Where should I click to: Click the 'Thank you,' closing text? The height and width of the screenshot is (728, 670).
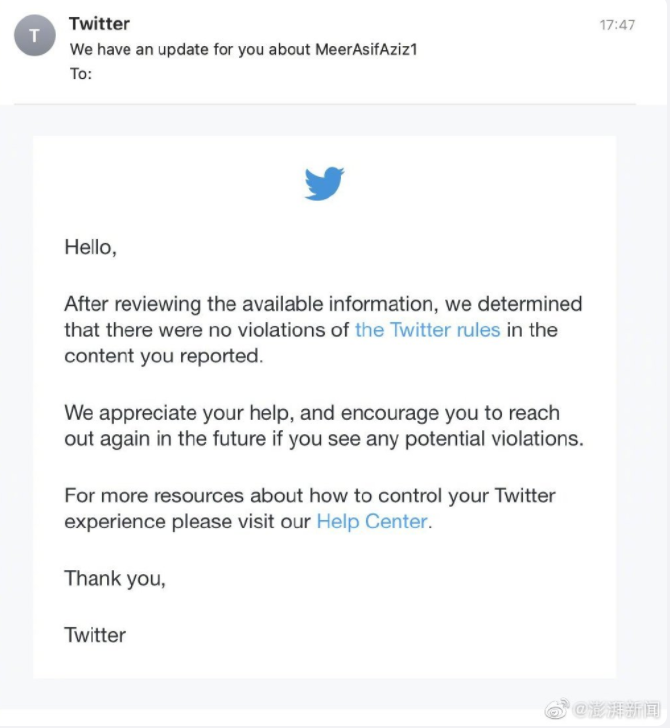pos(115,578)
